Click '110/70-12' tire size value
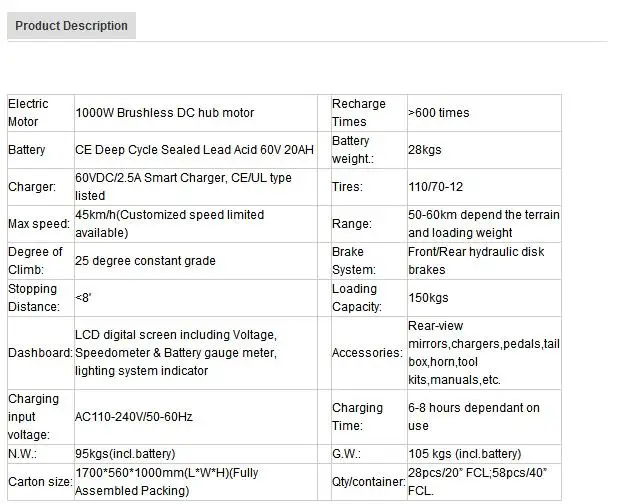This screenshot has width=620, height=504. (x=435, y=187)
